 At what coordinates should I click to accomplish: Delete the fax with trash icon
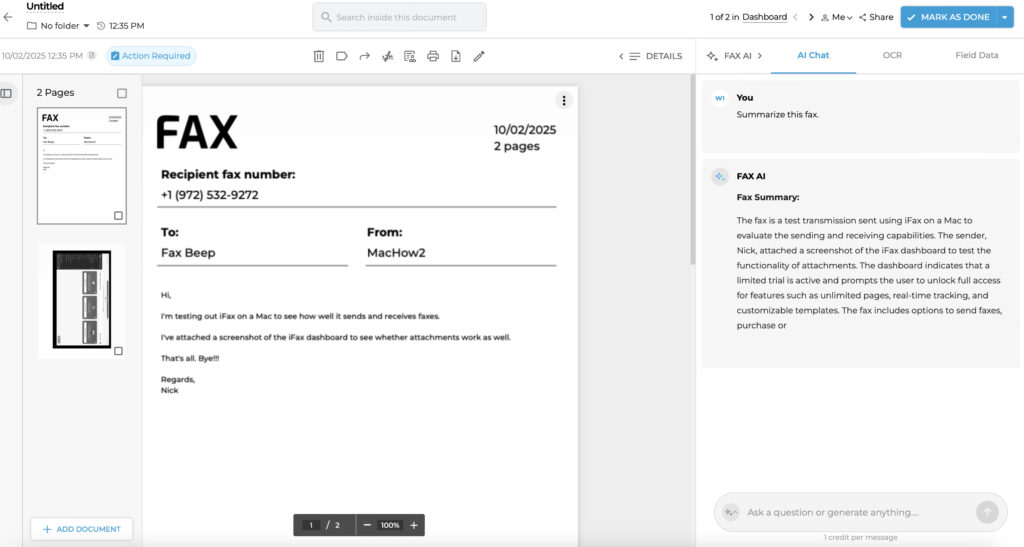[319, 56]
